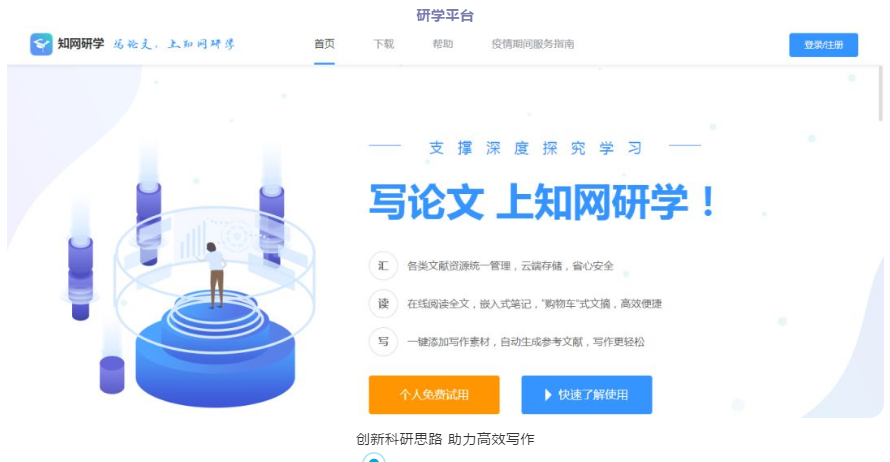This screenshot has height=462, width=890.
Task: Open the 首页 tab
Action: click(324, 44)
